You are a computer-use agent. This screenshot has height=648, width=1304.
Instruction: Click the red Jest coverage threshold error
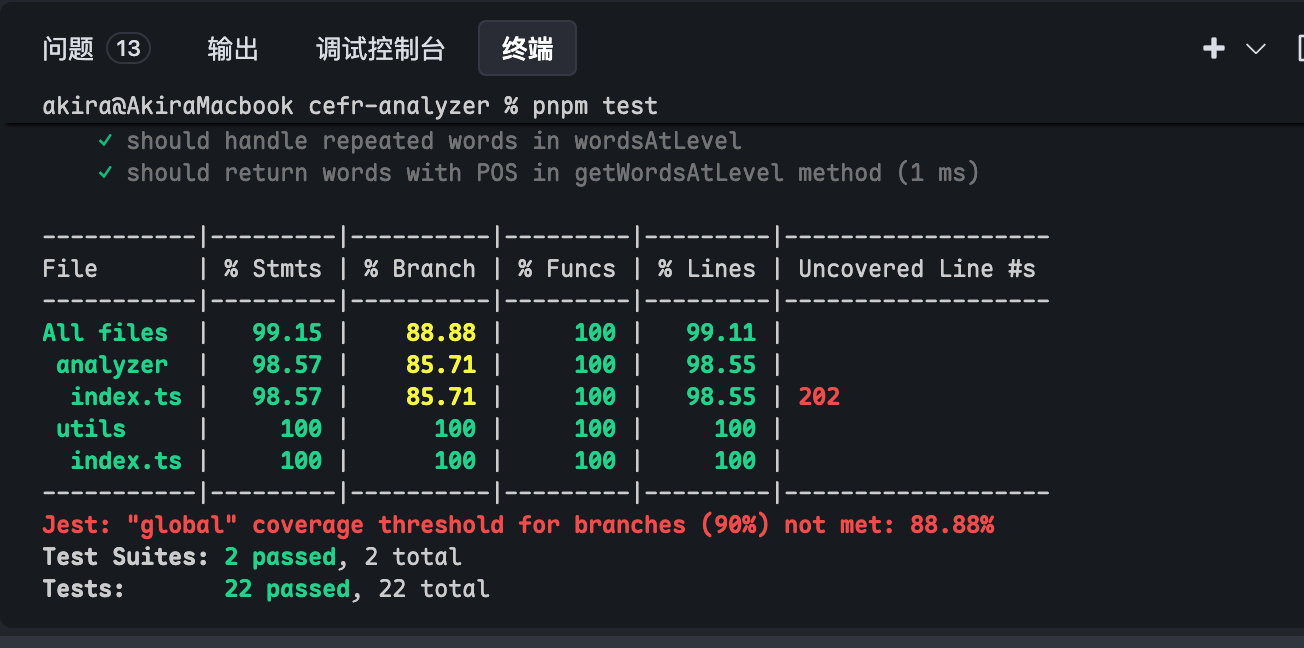(518, 525)
